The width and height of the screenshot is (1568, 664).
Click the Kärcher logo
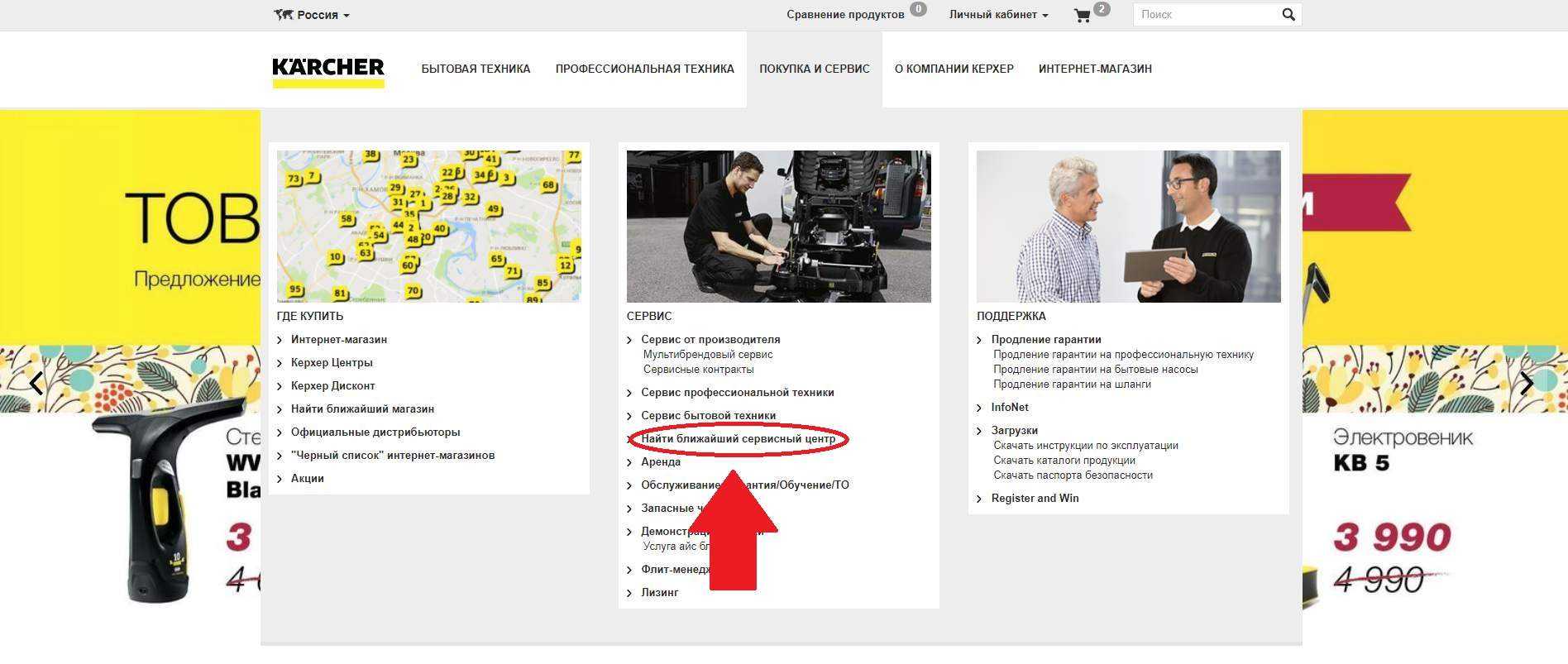(327, 69)
